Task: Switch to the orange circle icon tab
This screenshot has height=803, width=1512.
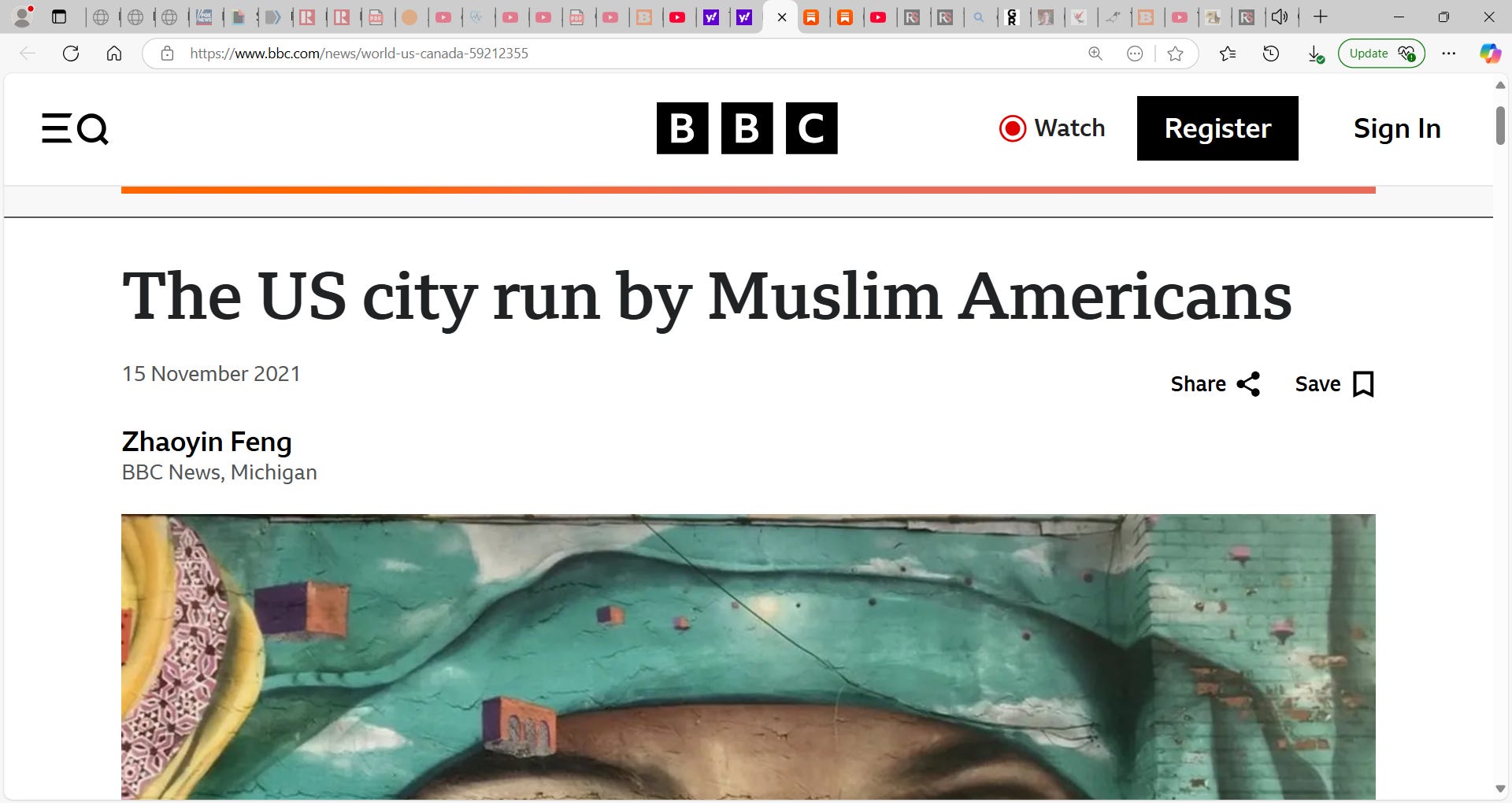Action: (x=409, y=17)
